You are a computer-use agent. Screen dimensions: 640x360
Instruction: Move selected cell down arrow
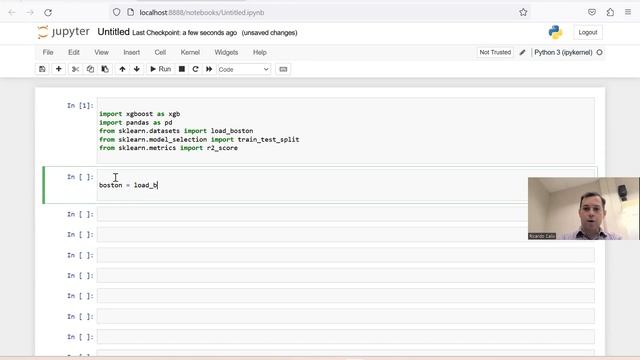[x=137, y=69]
